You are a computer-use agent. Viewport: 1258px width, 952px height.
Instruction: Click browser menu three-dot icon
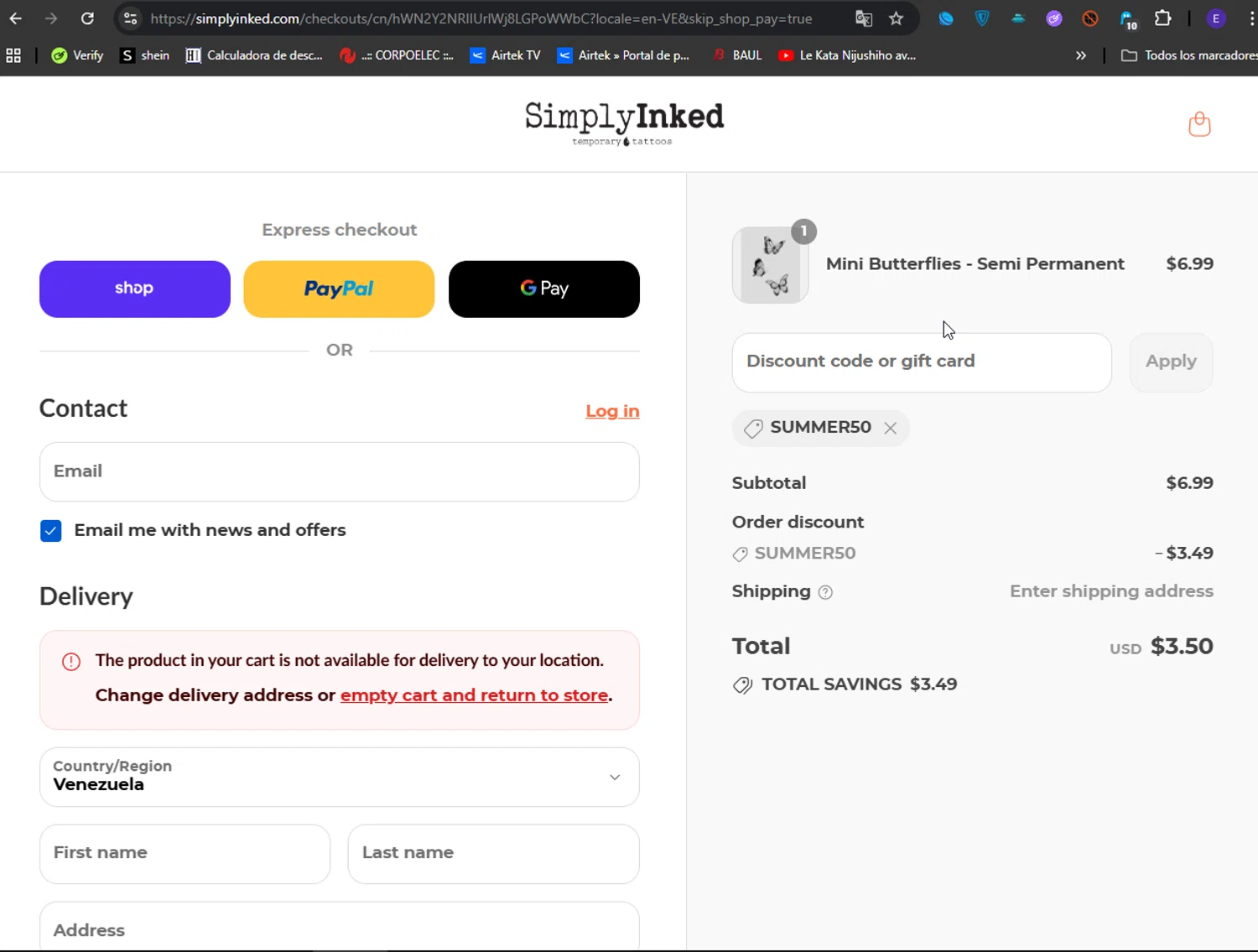pyautogui.click(x=1252, y=18)
